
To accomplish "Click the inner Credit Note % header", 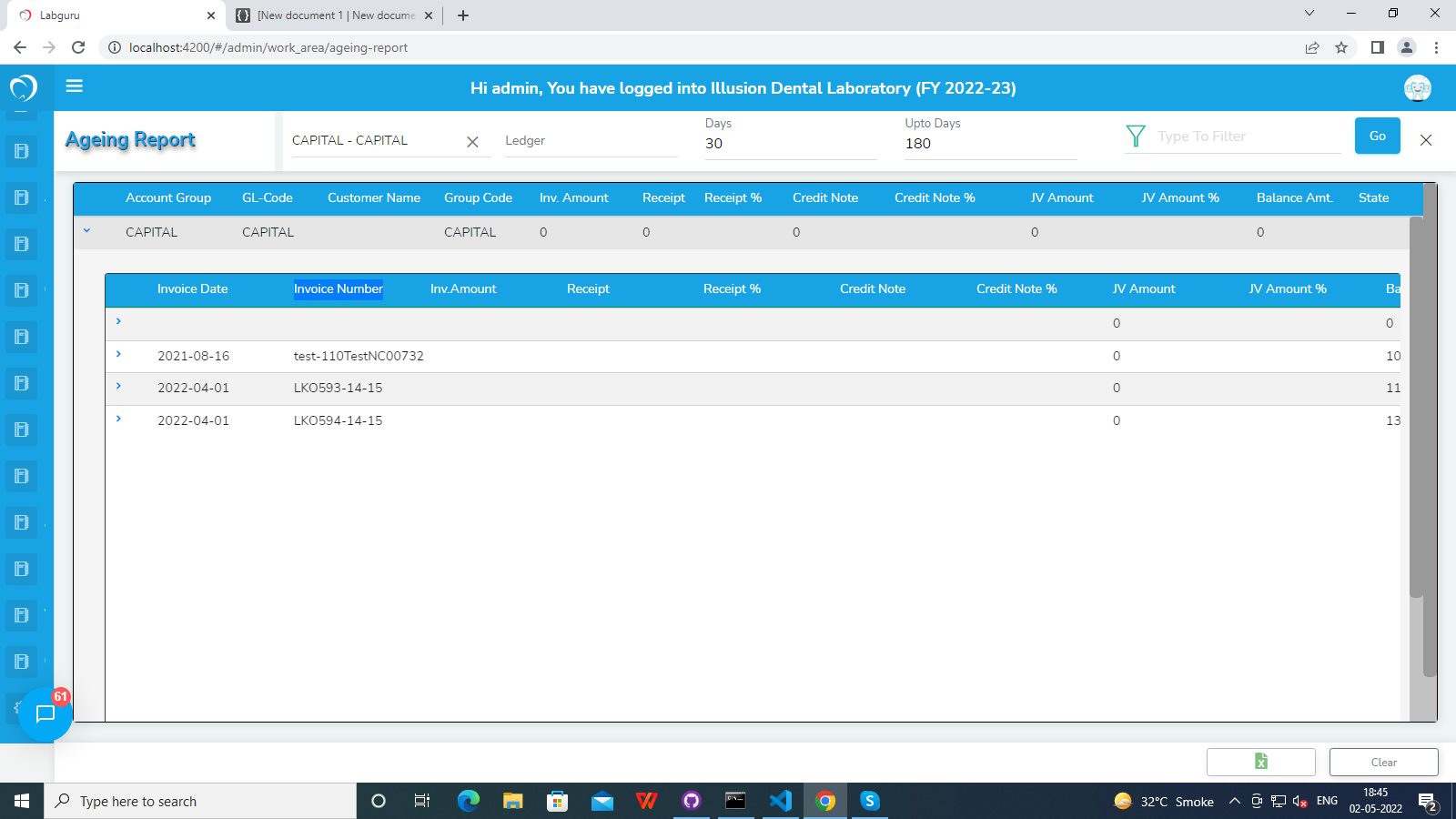I will click(x=1016, y=288).
